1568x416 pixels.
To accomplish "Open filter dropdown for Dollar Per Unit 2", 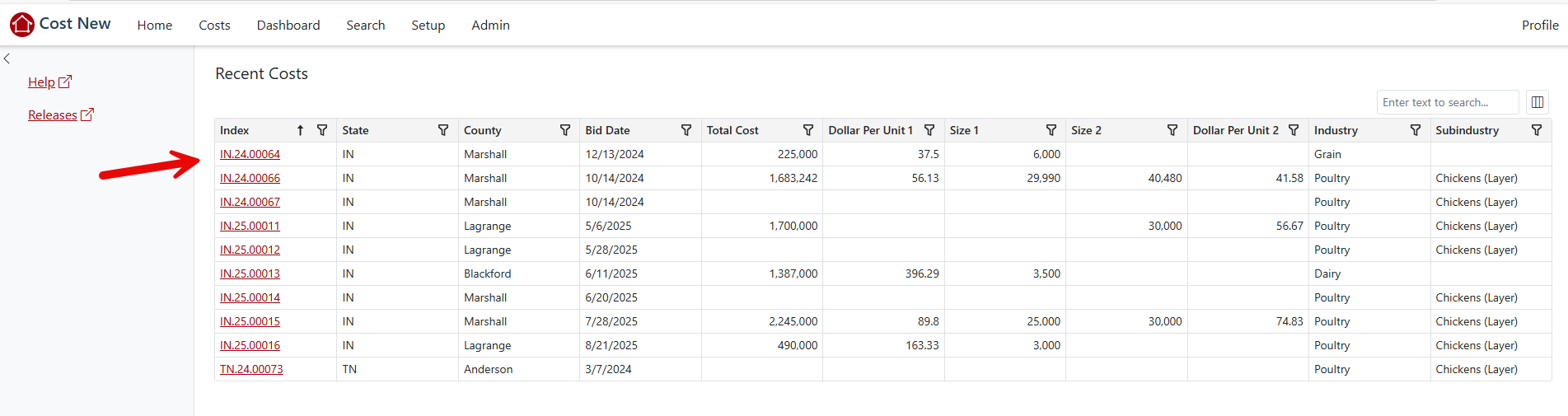I will (1294, 130).
